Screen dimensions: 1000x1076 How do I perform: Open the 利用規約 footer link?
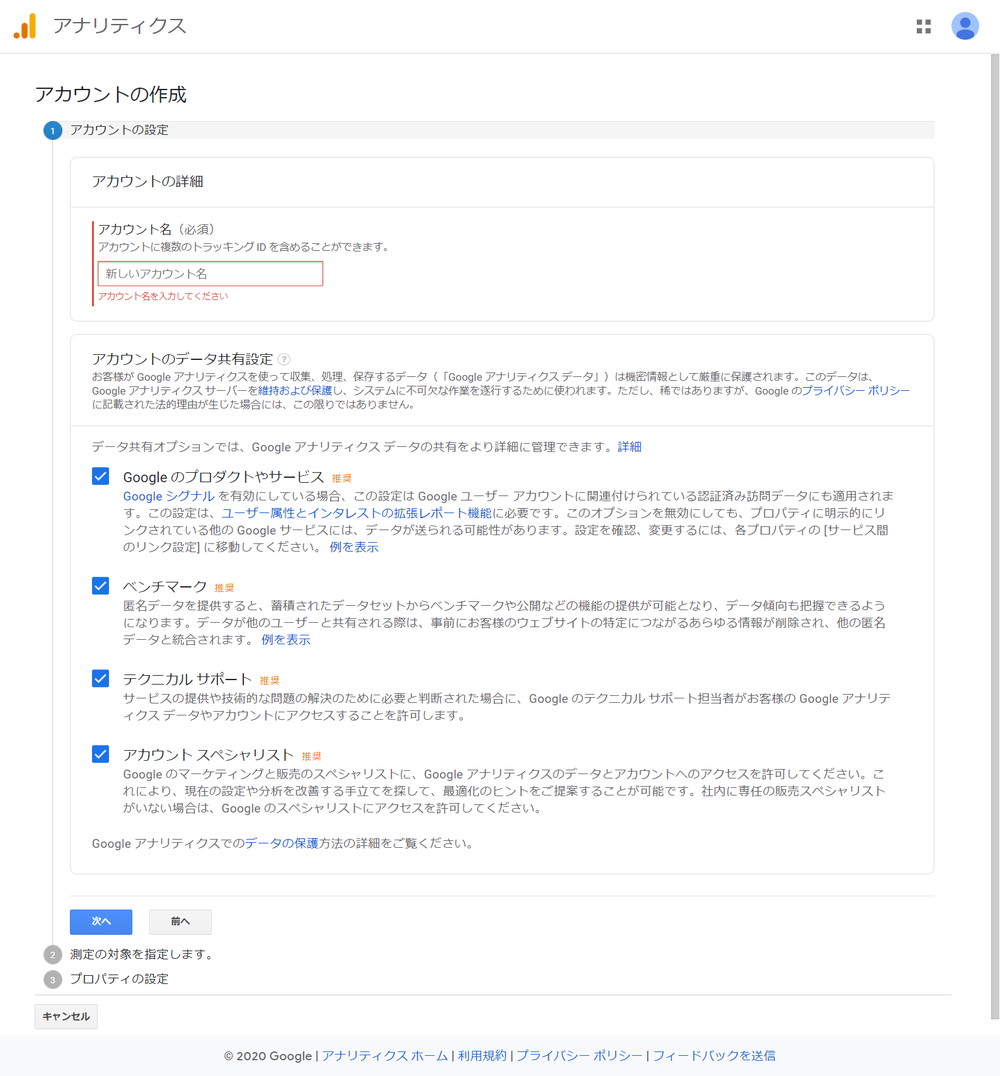[482, 1055]
